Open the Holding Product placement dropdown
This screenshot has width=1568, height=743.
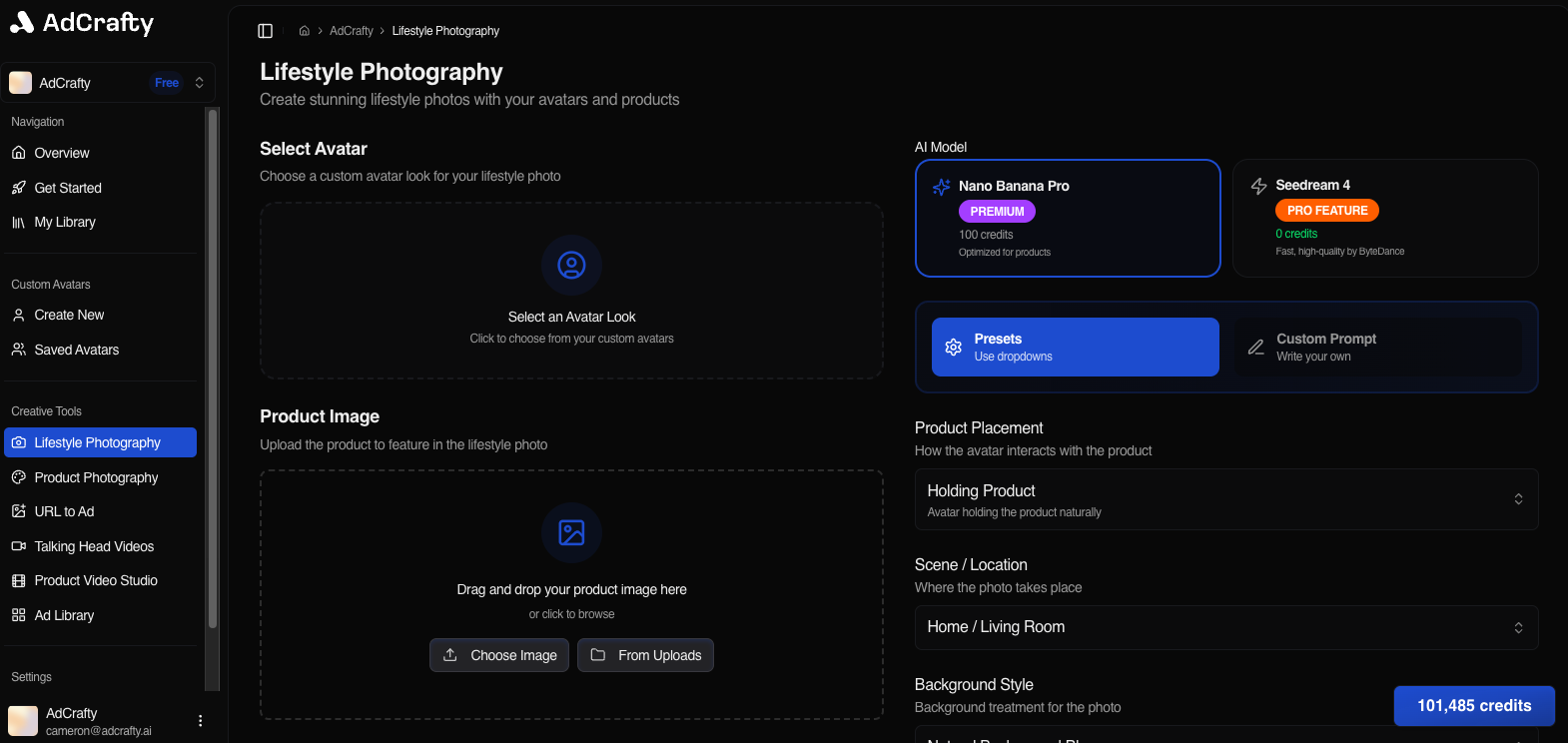(1226, 499)
